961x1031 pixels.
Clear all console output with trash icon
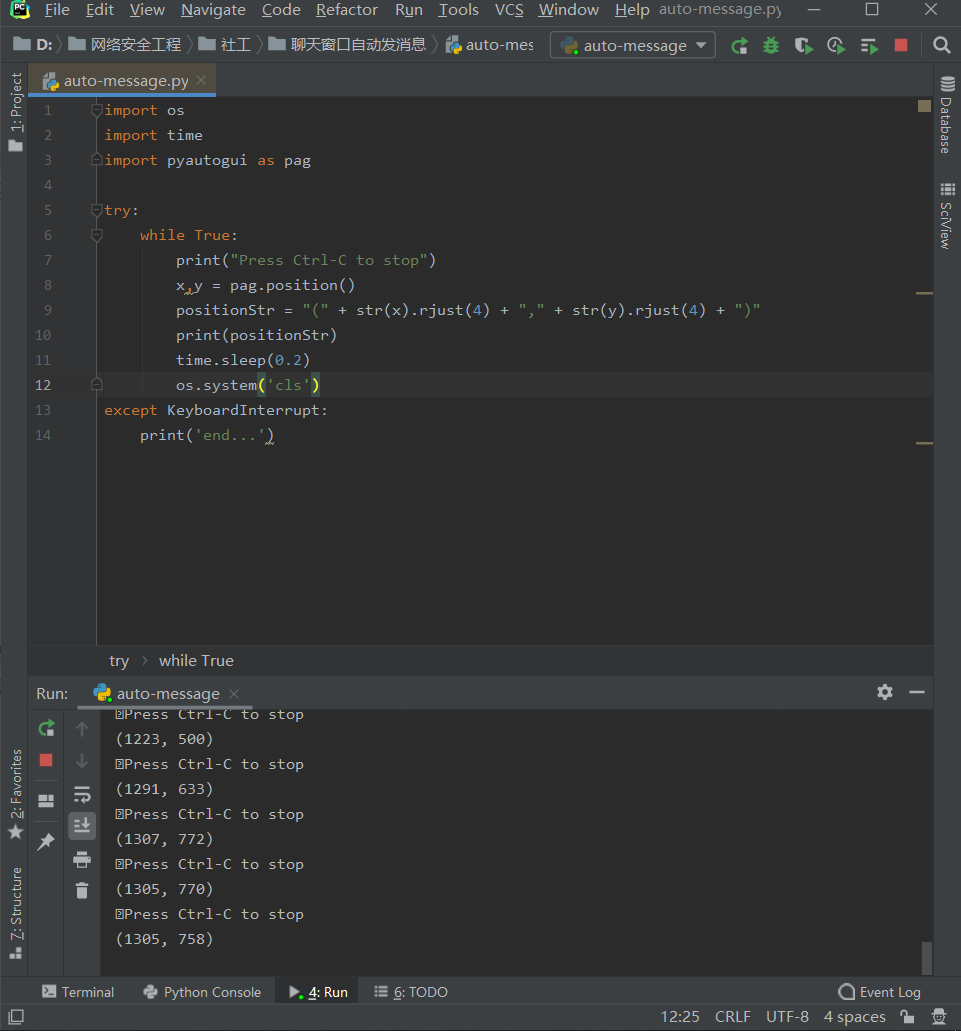point(82,890)
